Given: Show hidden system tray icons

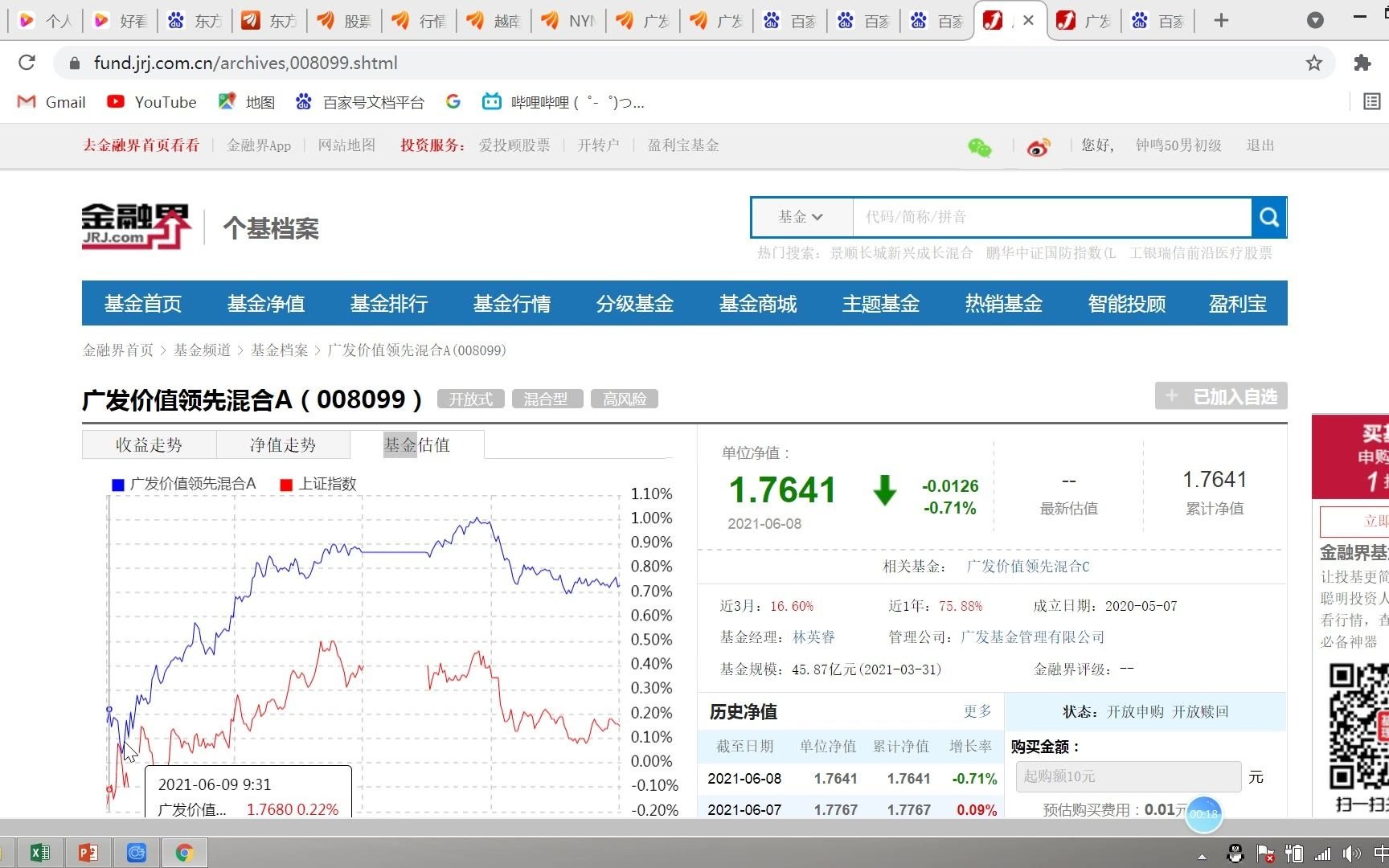Looking at the screenshot, I should pyautogui.click(x=1202, y=856).
